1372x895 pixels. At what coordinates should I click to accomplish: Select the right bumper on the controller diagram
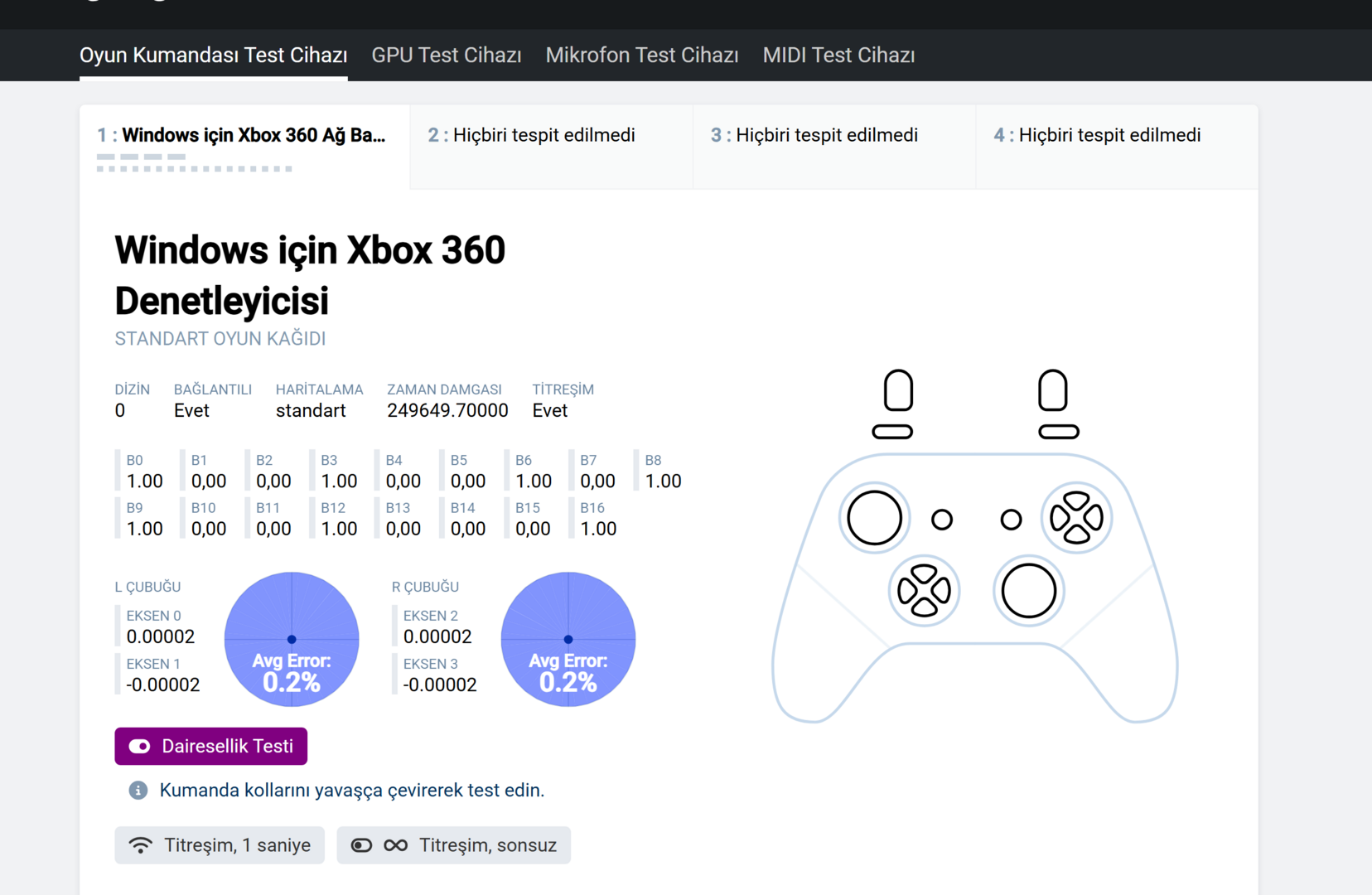[x=1059, y=432]
